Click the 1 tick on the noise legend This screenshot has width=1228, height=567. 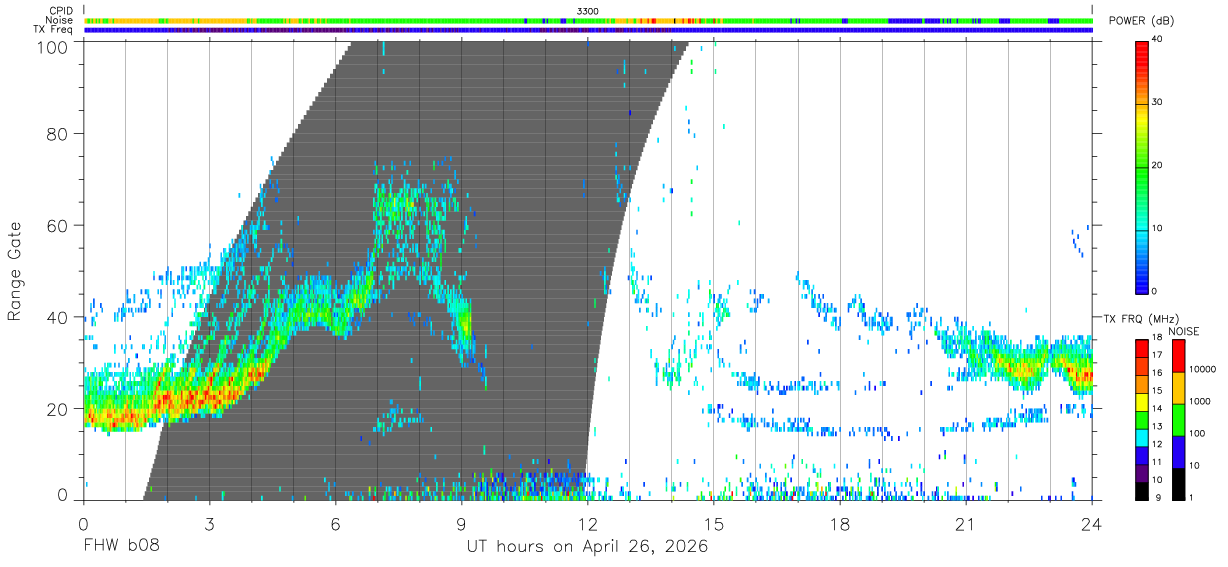pyautogui.click(x=1190, y=498)
